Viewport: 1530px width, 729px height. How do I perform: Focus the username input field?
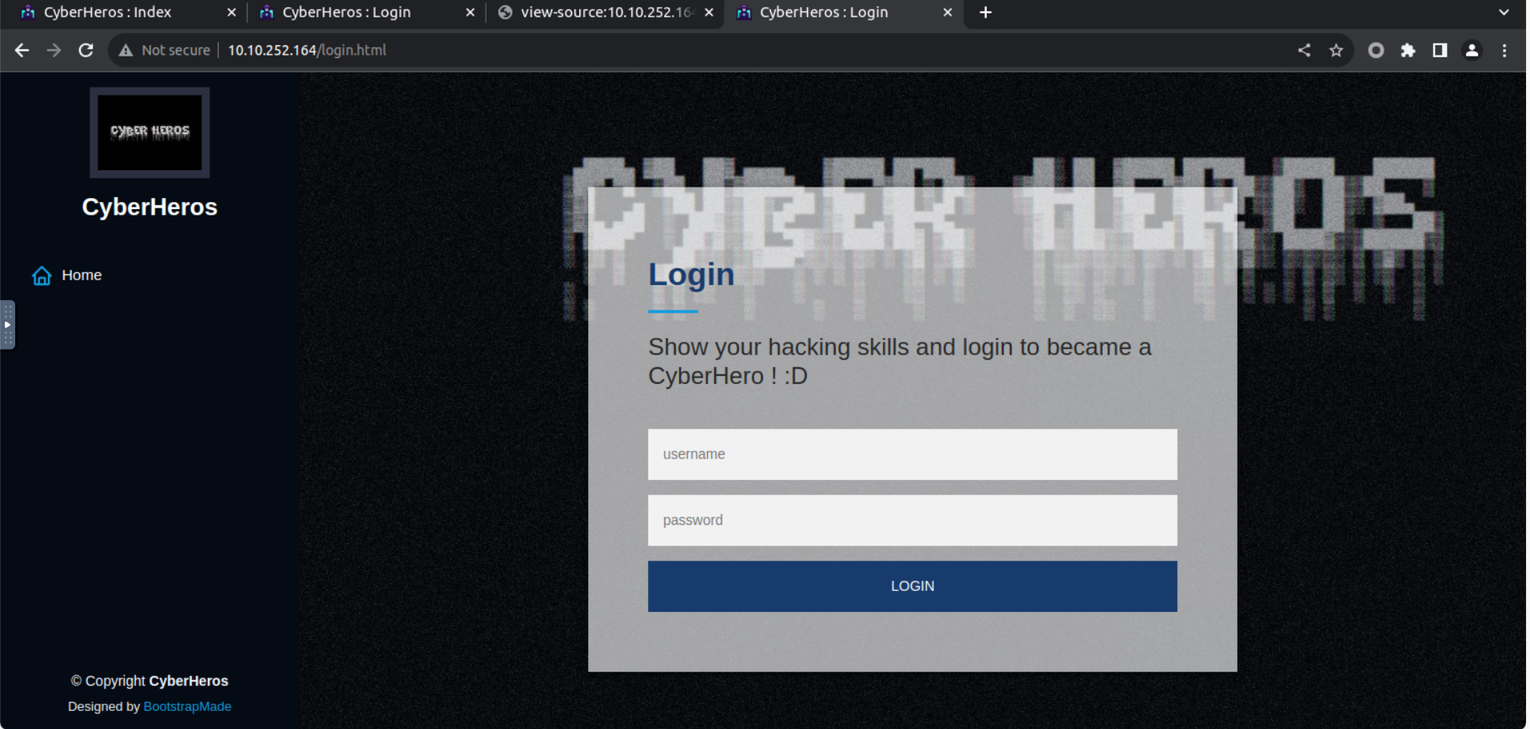[x=912, y=454]
